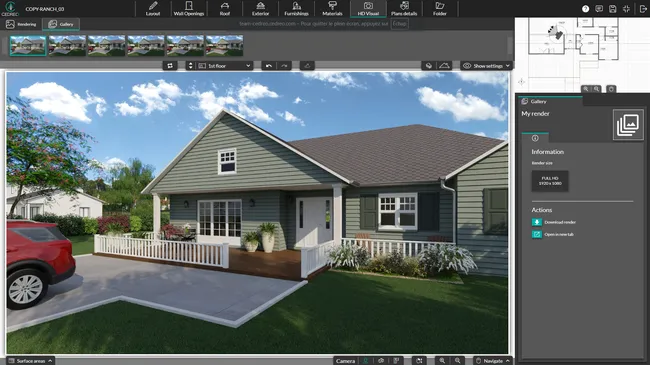This screenshot has width=650, height=365.
Task: Select the HD Visual tab
Action: pos(368,9)
